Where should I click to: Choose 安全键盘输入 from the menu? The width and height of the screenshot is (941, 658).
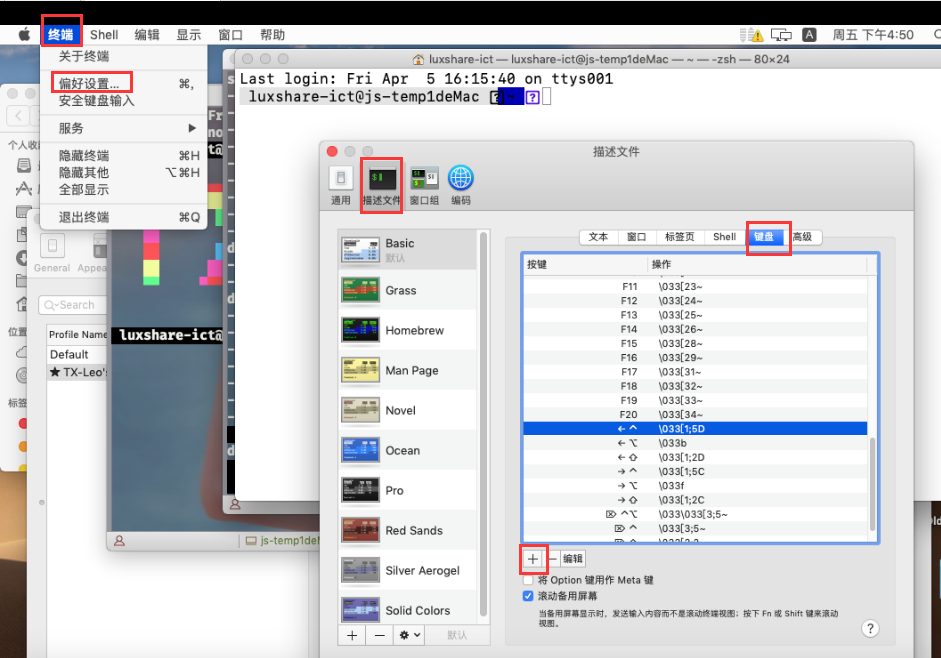[124, 101]
